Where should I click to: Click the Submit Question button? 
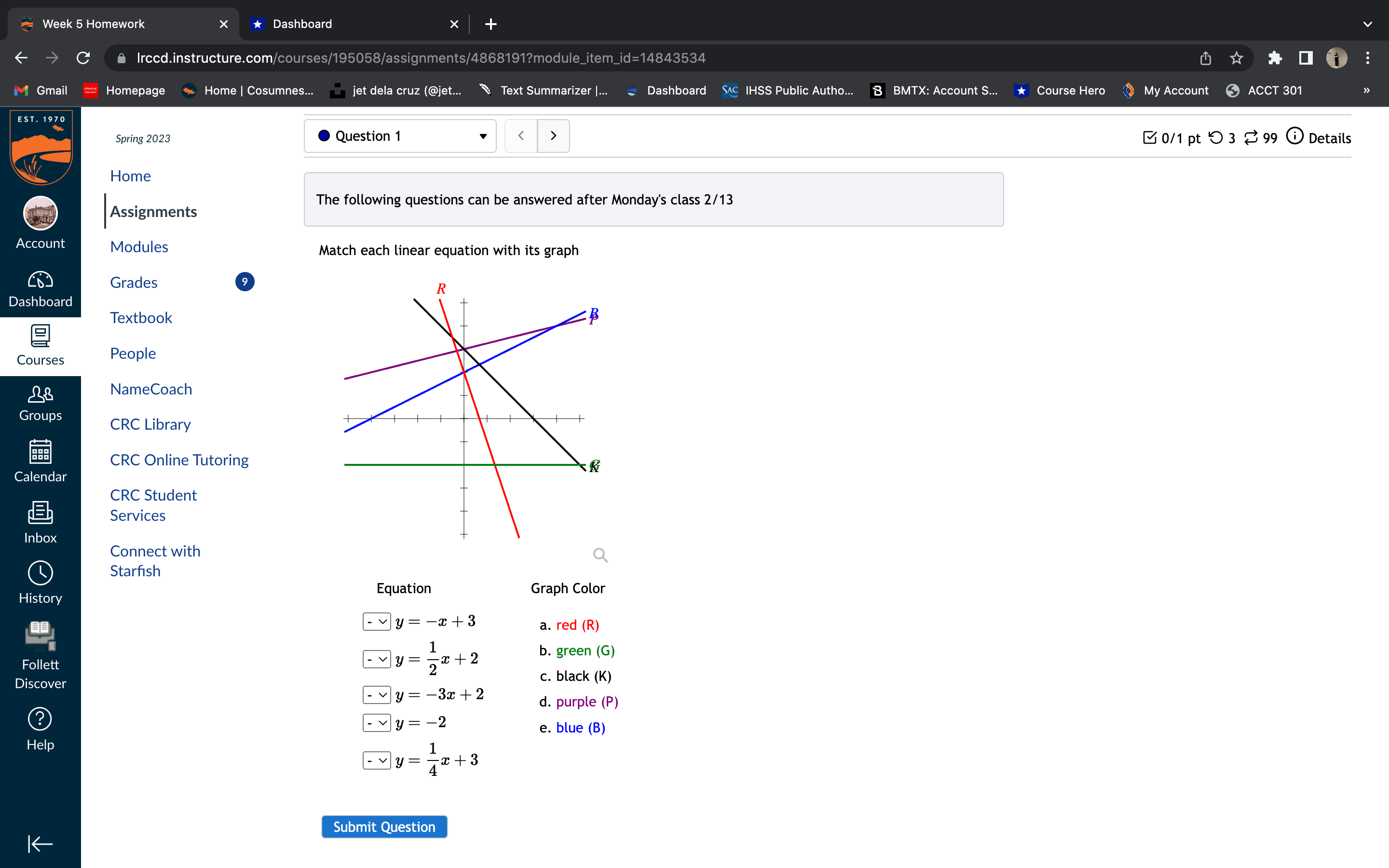point(384,826)
